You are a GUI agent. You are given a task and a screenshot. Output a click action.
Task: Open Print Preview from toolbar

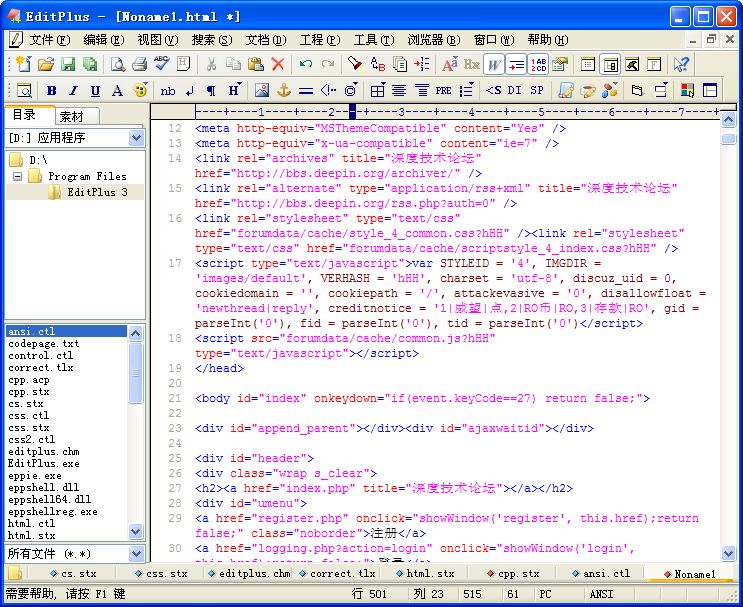pyautogui.click(x=118, y=64)
